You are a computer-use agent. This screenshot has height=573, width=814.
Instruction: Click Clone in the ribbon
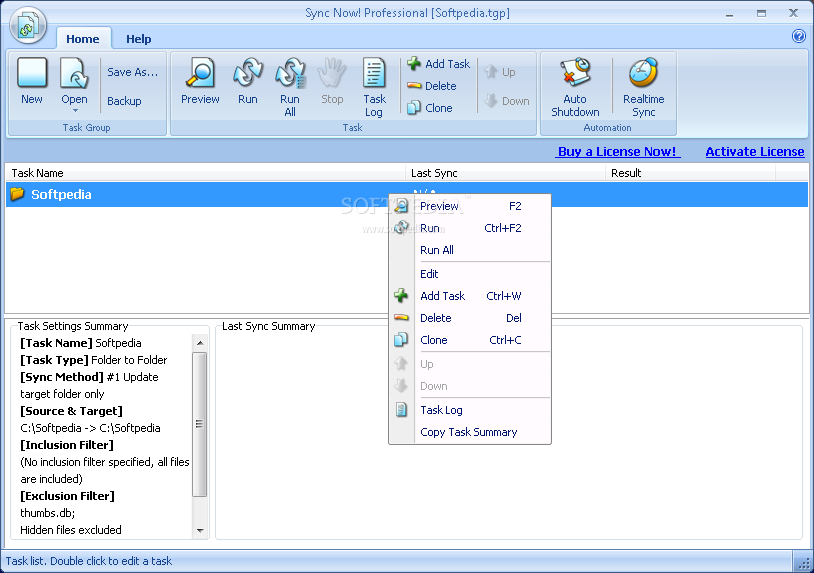tap(430, 108)
